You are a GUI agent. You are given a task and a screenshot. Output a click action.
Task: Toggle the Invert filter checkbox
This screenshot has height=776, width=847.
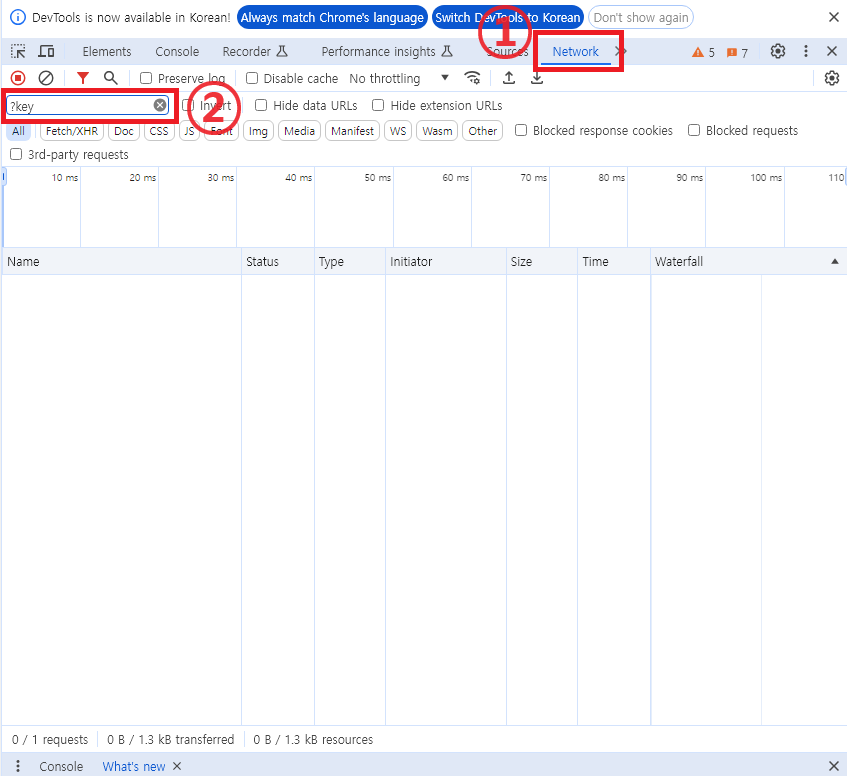(x=187, y=105)
